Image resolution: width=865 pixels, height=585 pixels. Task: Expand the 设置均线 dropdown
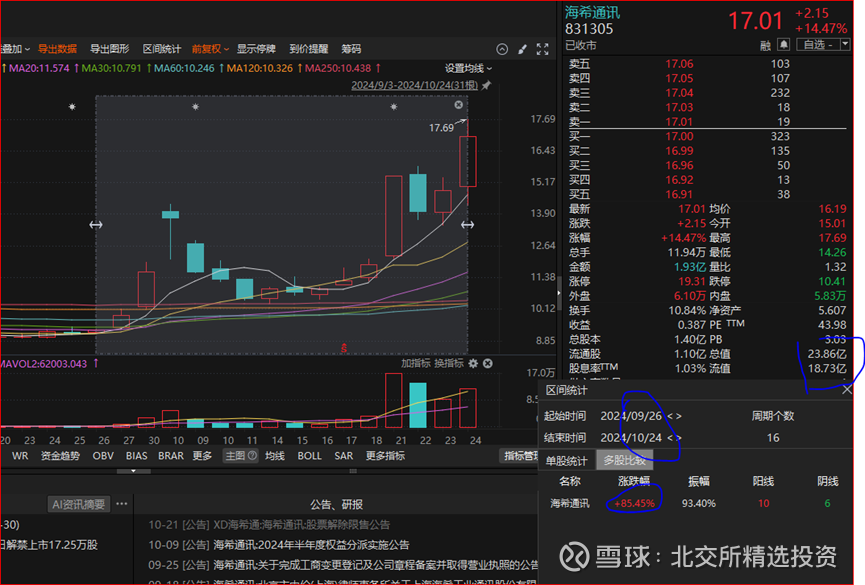[468, 68]
